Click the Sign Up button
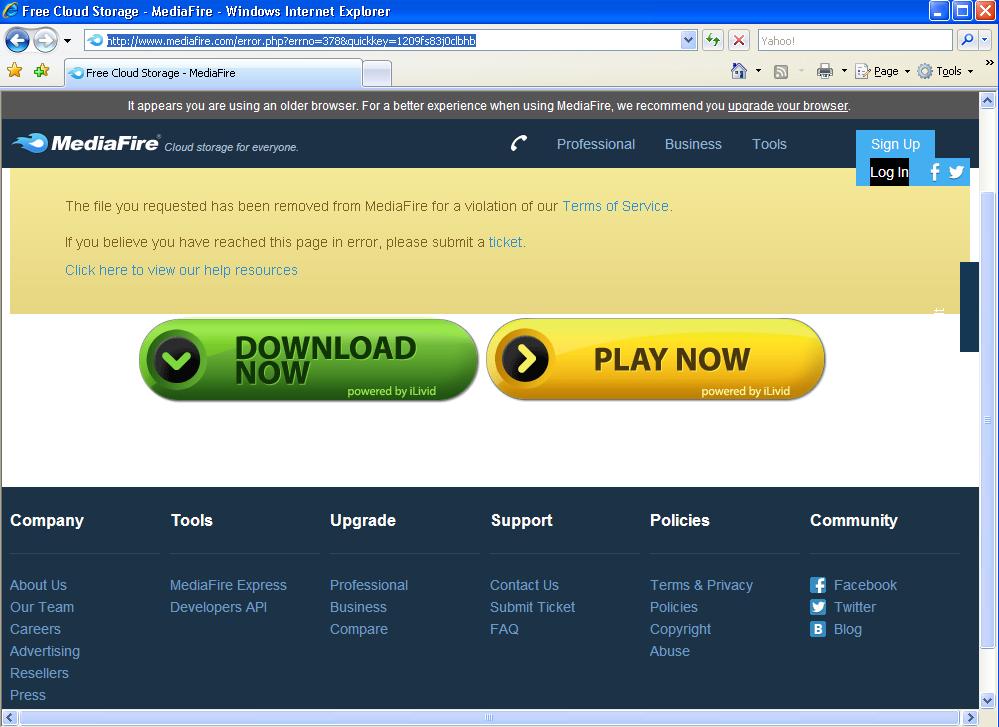The height and width of the screenshot is (727, 999). click(x=895, y=144)
